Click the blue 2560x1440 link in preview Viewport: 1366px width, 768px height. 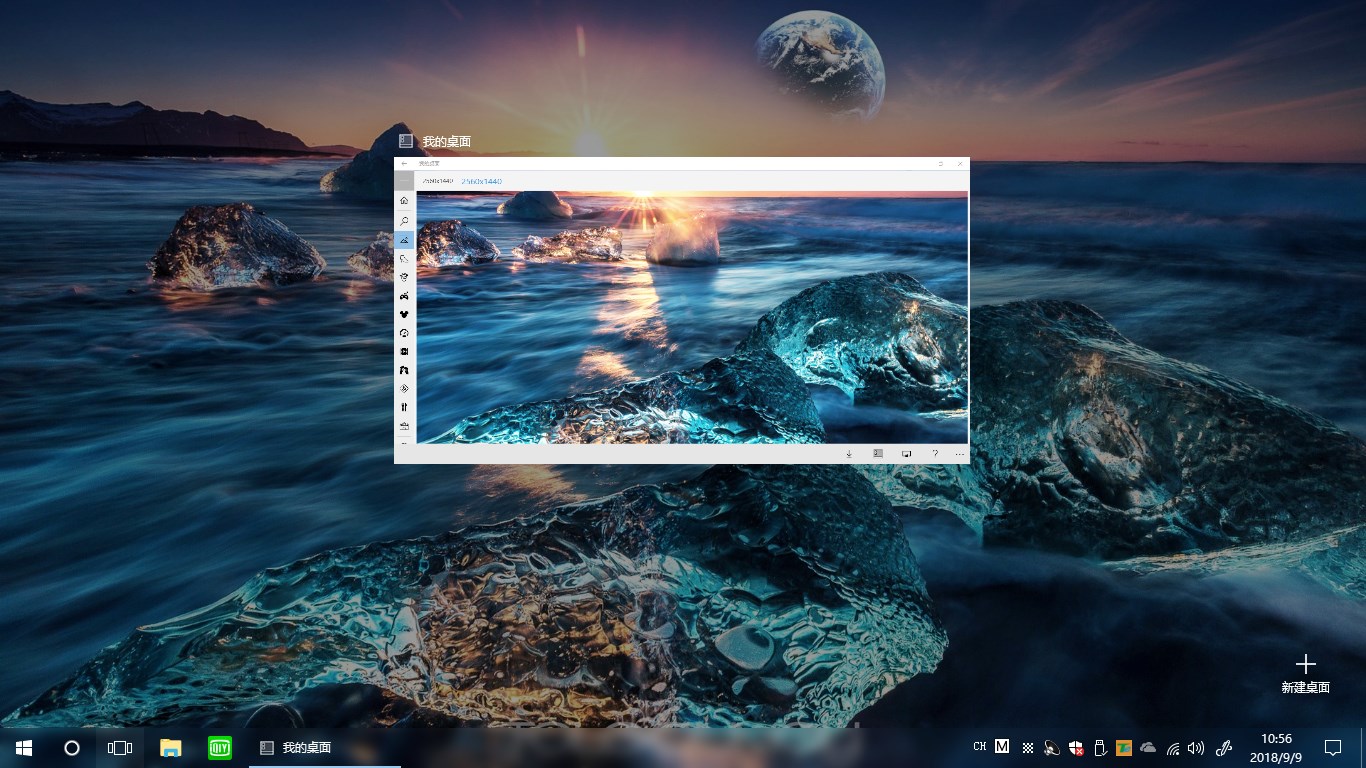point(481,181)
